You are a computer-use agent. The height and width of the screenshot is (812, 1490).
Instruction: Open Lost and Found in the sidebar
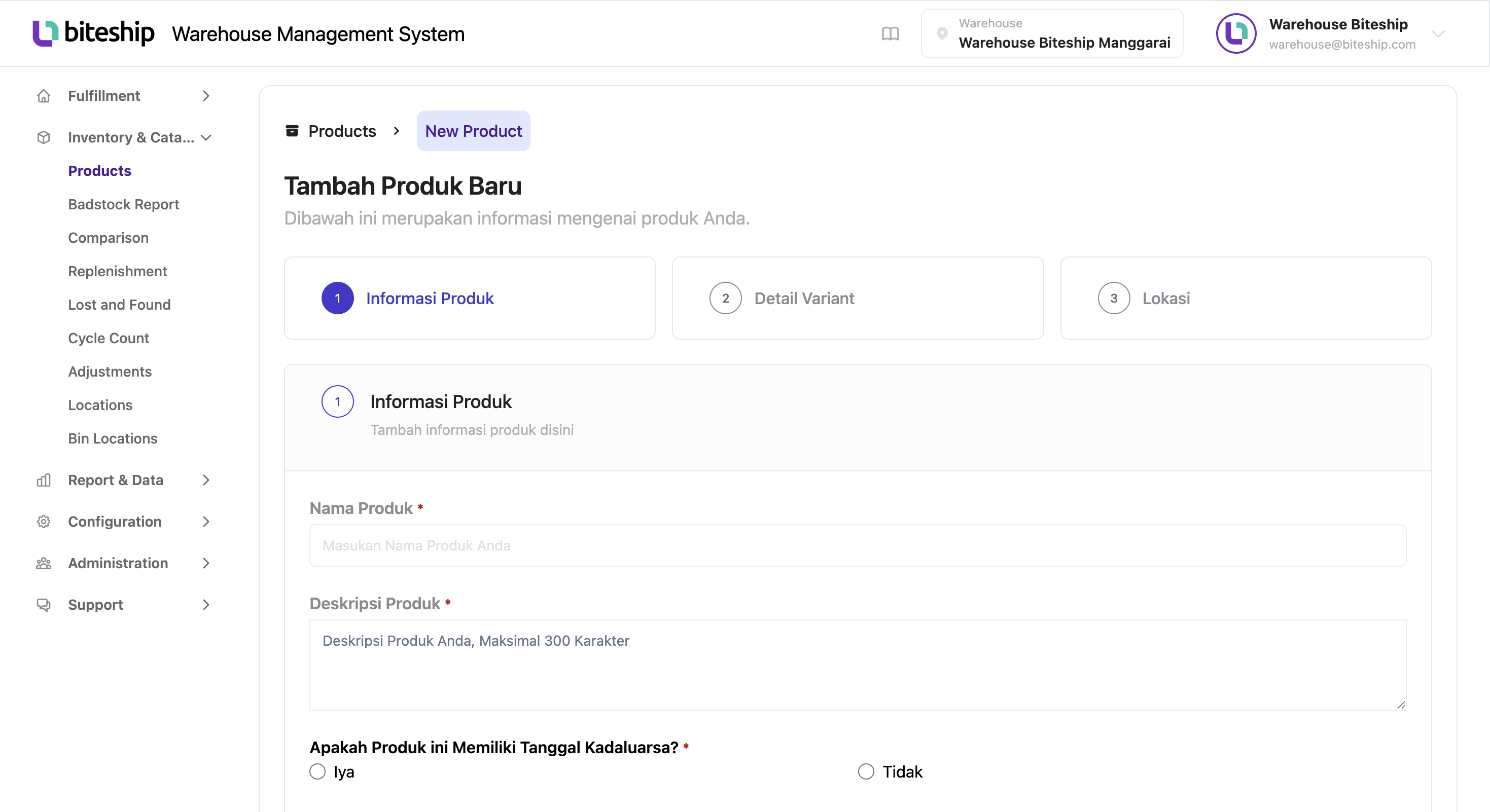coord(119,305)
